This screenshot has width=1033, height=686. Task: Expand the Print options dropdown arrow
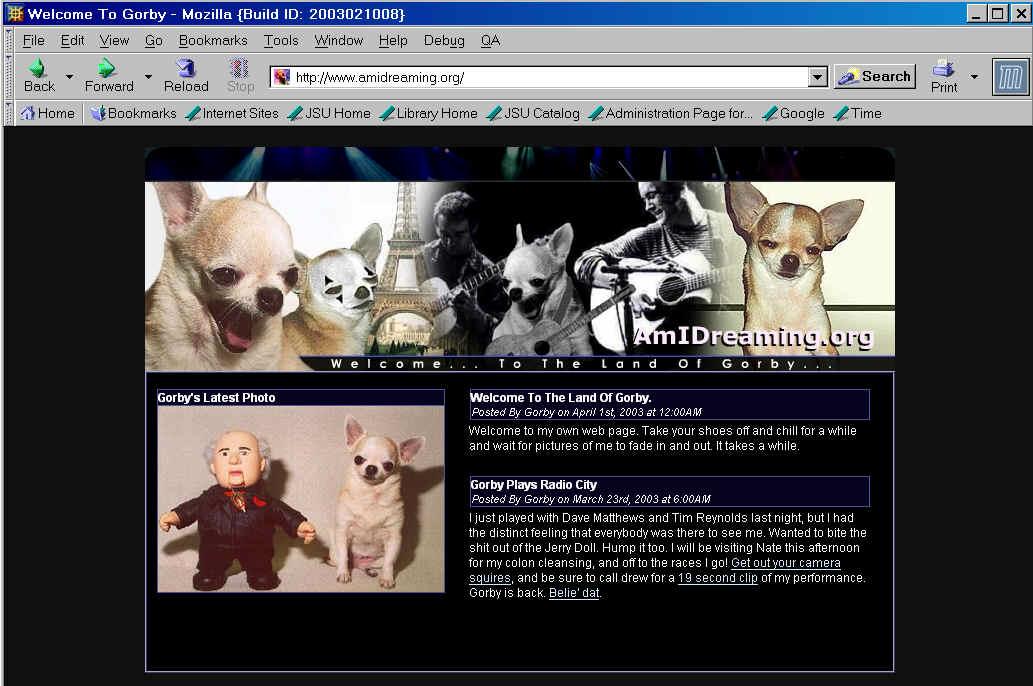click(974, 76)
